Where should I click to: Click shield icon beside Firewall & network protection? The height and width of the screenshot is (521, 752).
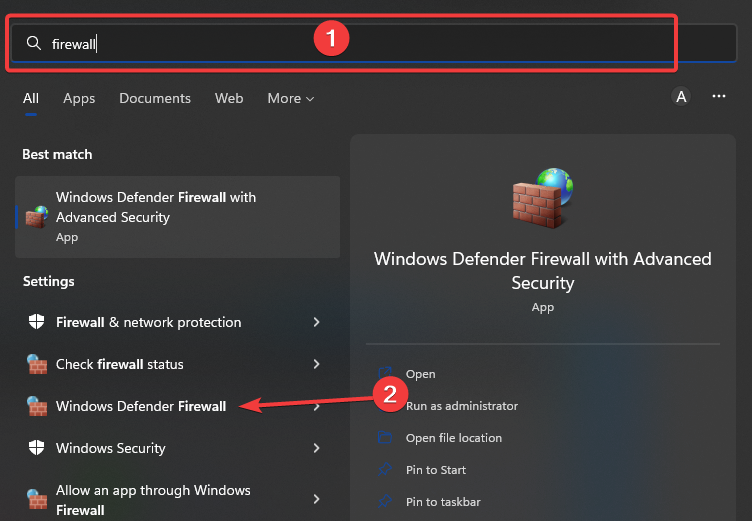(x=36, y=322)
